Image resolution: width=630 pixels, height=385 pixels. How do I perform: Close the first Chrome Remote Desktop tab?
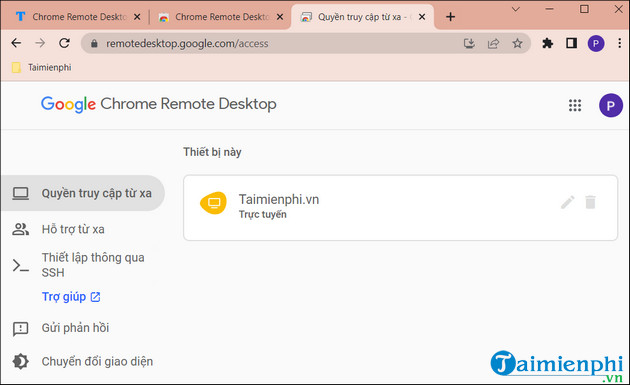pyautogui.click(x=137, y=17)
